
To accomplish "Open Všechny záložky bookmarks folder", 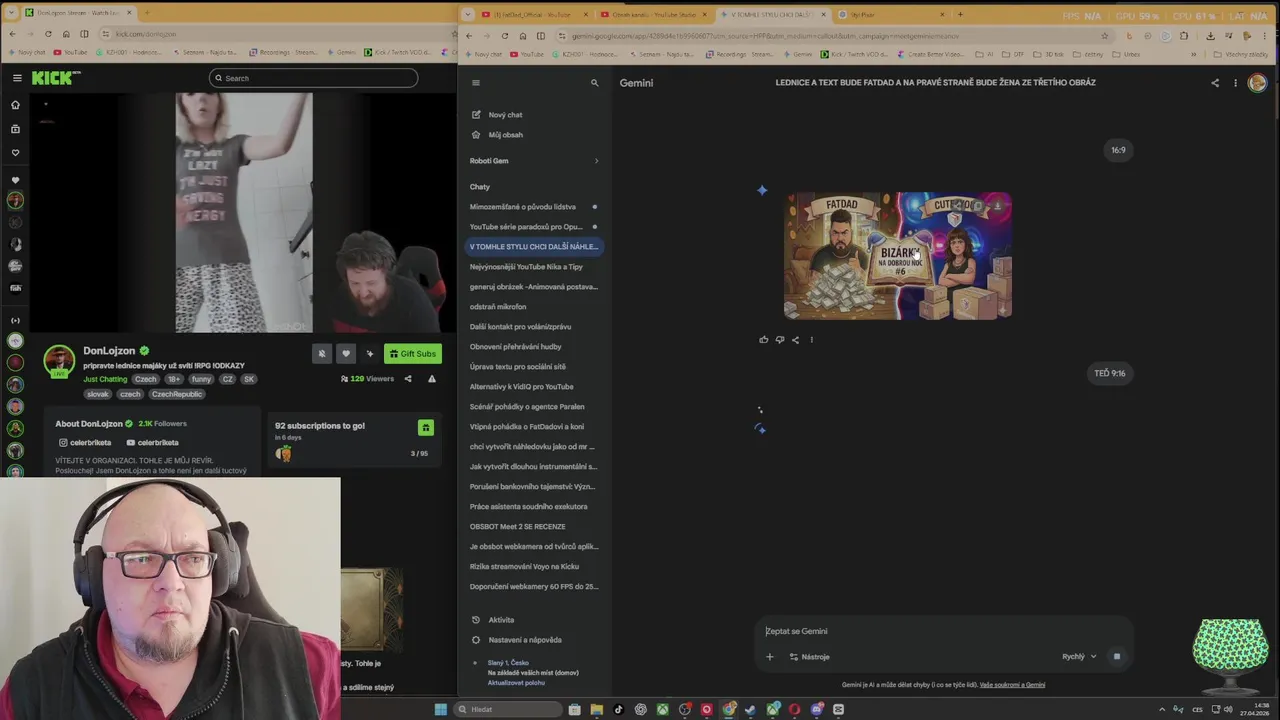I will [1242, 54].
